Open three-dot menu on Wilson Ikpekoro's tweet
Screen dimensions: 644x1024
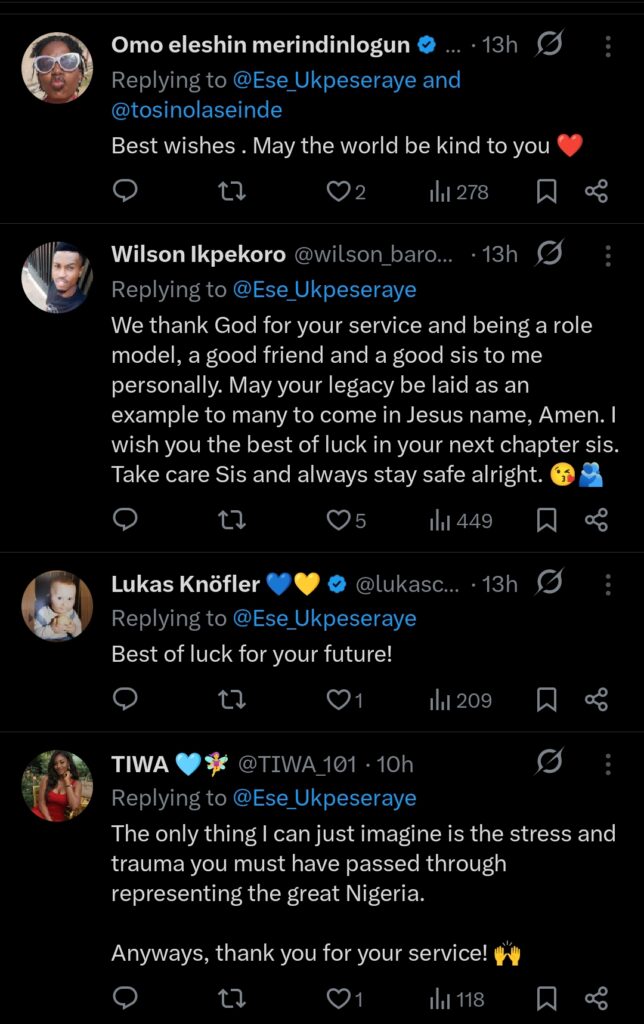click(x=608, y=255)
